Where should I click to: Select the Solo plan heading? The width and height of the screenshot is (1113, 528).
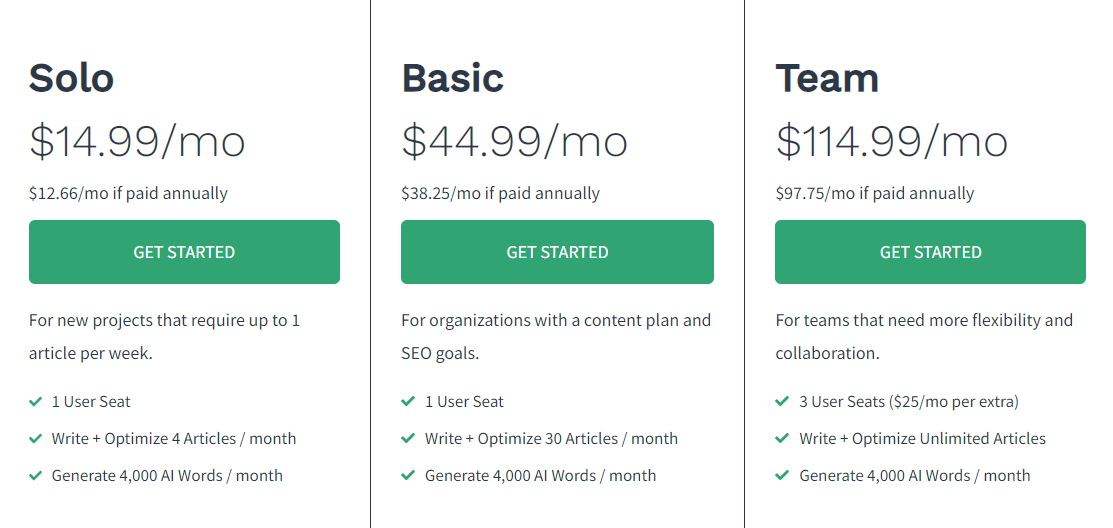(x=71, y=78)
